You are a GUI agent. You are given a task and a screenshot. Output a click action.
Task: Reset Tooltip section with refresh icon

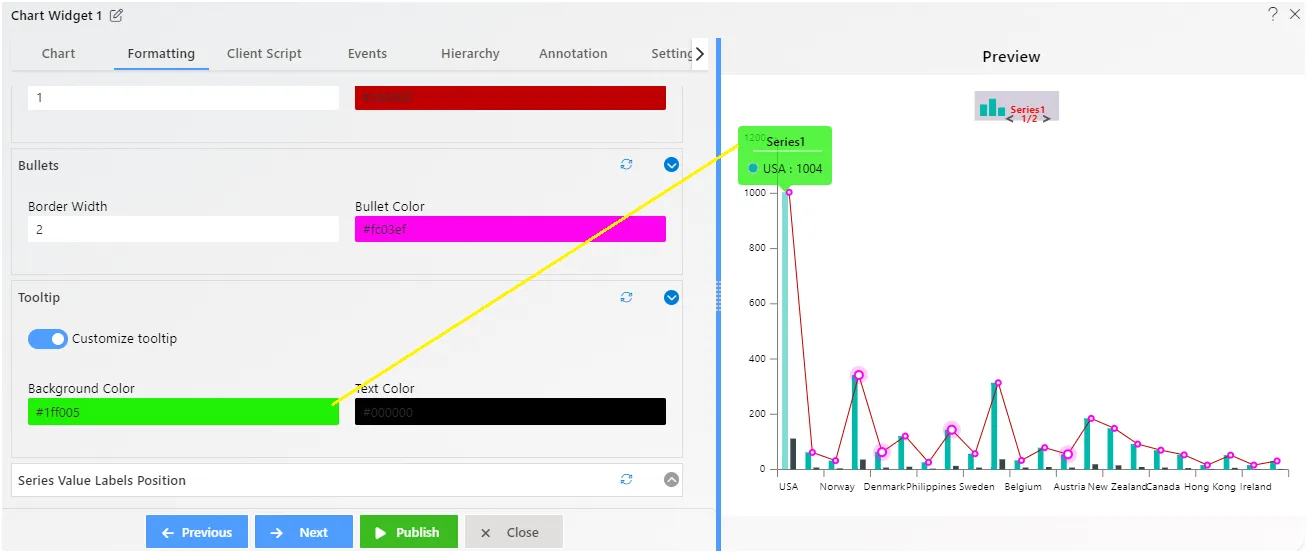tap(627, 297)
